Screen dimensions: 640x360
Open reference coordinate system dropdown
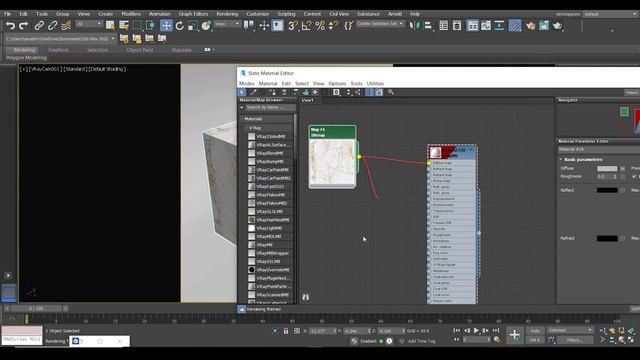(227, 24)
